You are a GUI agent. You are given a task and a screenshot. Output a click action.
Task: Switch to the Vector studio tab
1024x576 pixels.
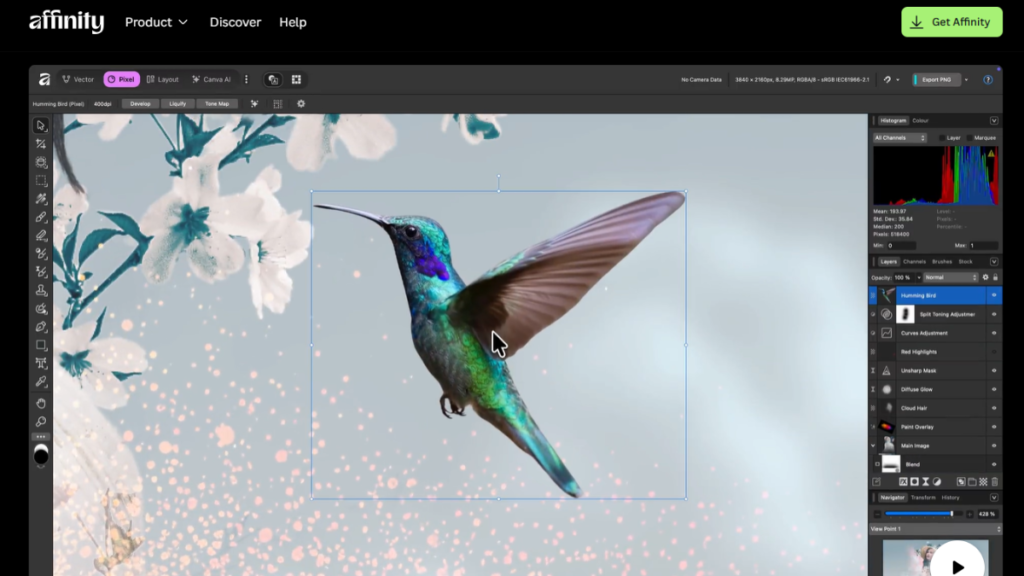coord(78,80)
